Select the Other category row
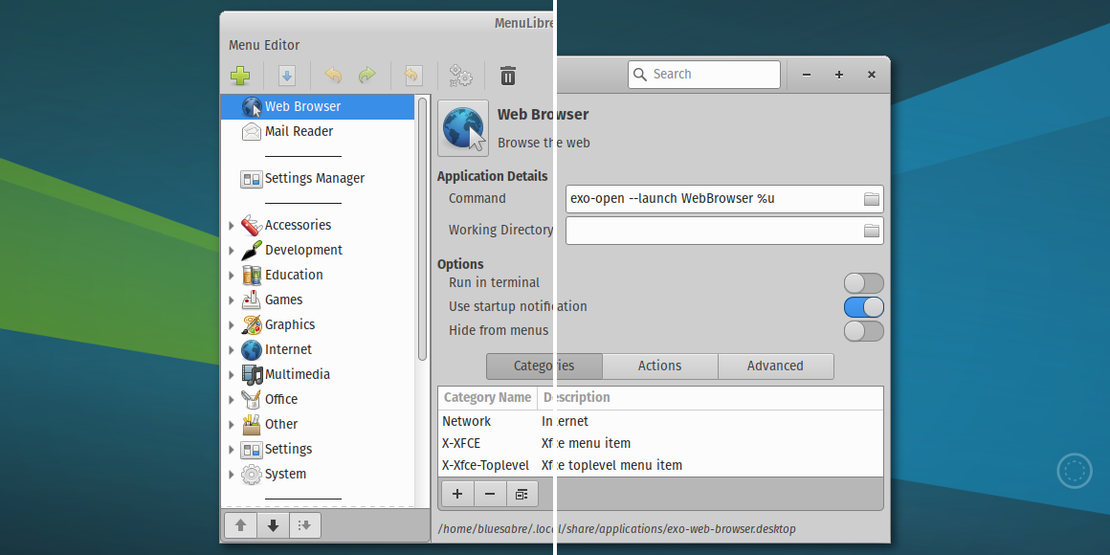 pos(318,424)
